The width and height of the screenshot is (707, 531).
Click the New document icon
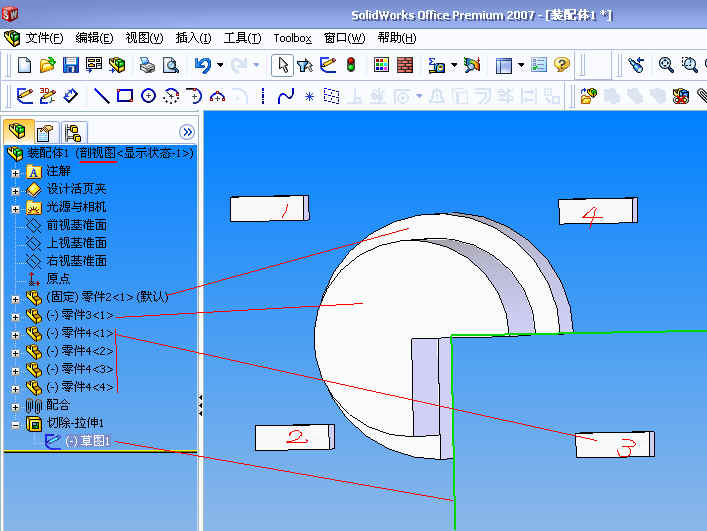pos(24,65)
